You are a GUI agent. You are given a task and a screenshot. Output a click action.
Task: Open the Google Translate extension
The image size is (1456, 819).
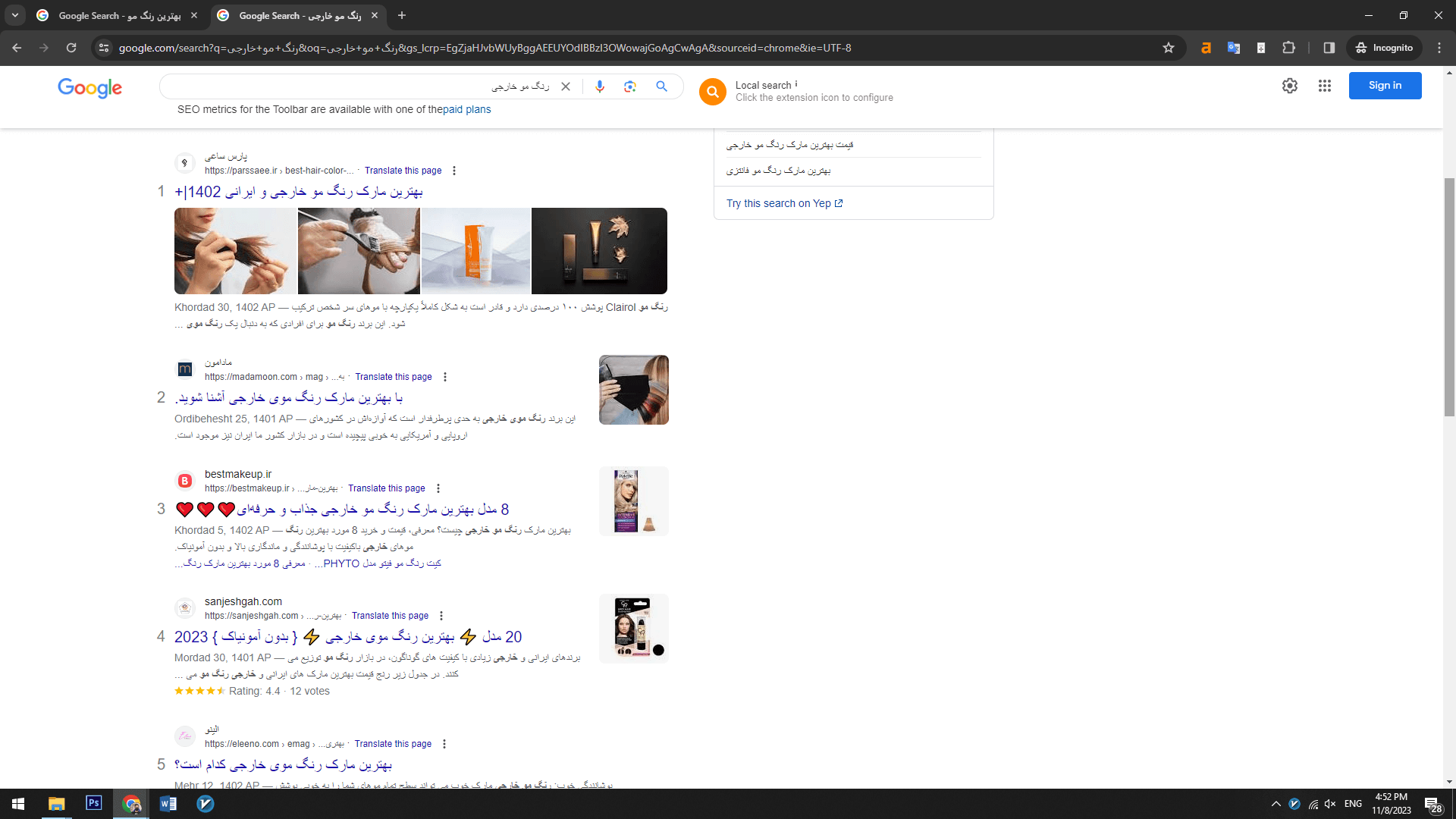[x=1234, y=48]
